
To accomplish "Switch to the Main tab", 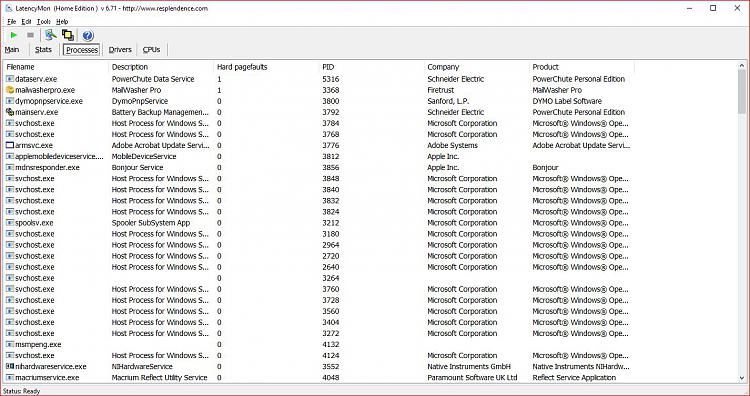I will [x=12, y=49].
